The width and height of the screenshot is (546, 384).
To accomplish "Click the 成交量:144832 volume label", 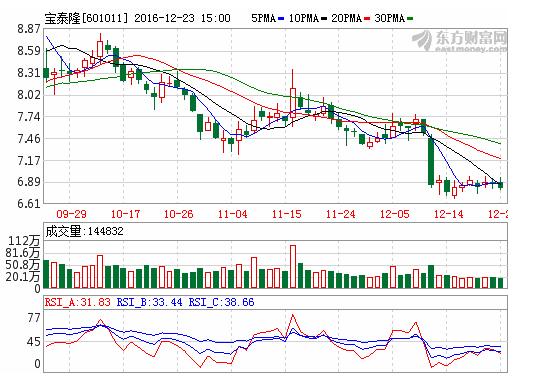I will pos(84,231).
